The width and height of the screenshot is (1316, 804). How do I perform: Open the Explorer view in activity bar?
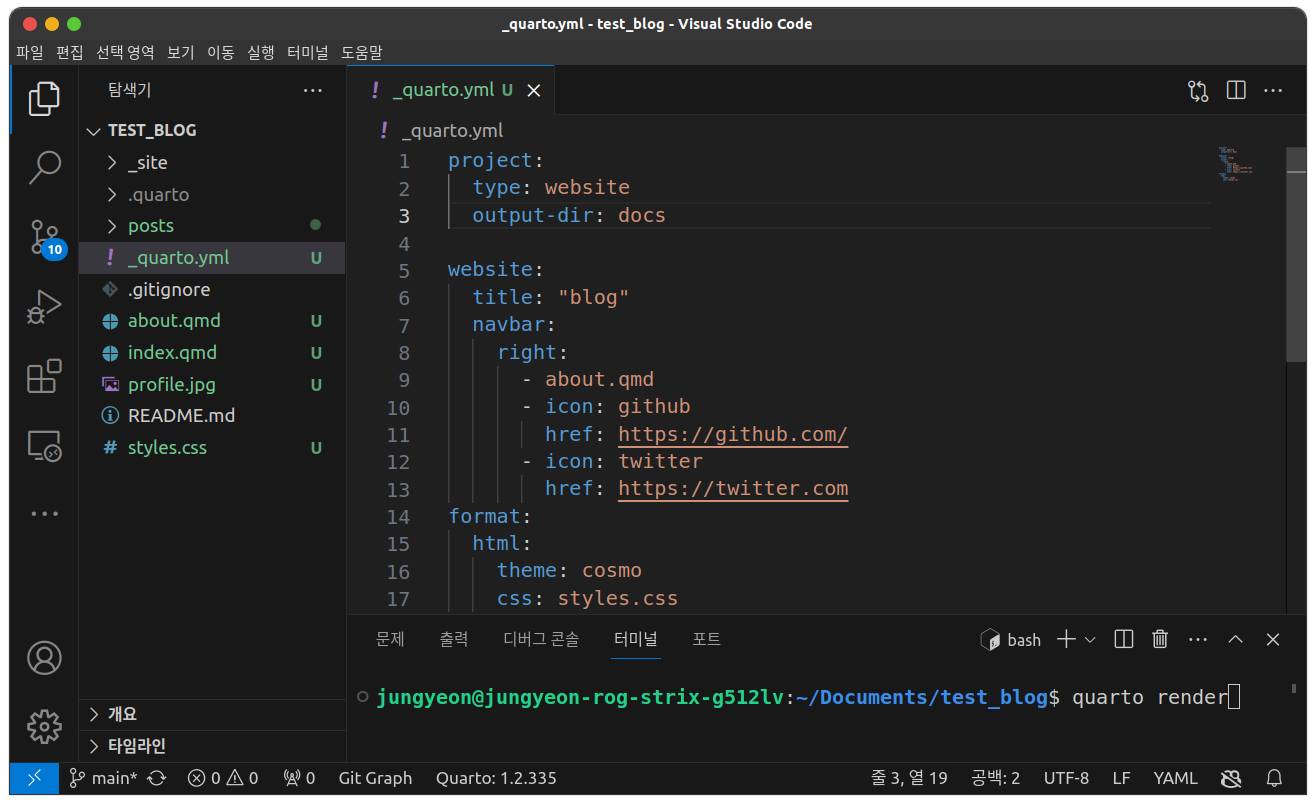click(44, 98)
